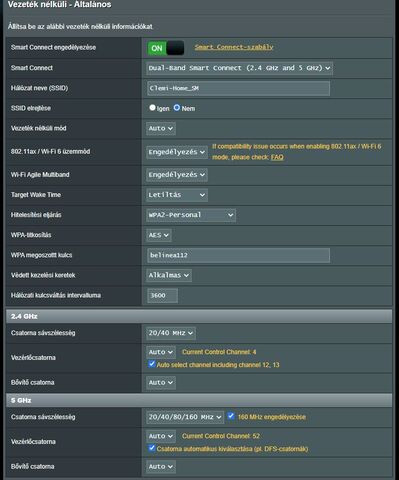The height and width of the screenshot is (480, 399).
Task: Open the 2.4 GHz Vezérlőcsatorna Auto dropdown
Action: tap(161, 352)
